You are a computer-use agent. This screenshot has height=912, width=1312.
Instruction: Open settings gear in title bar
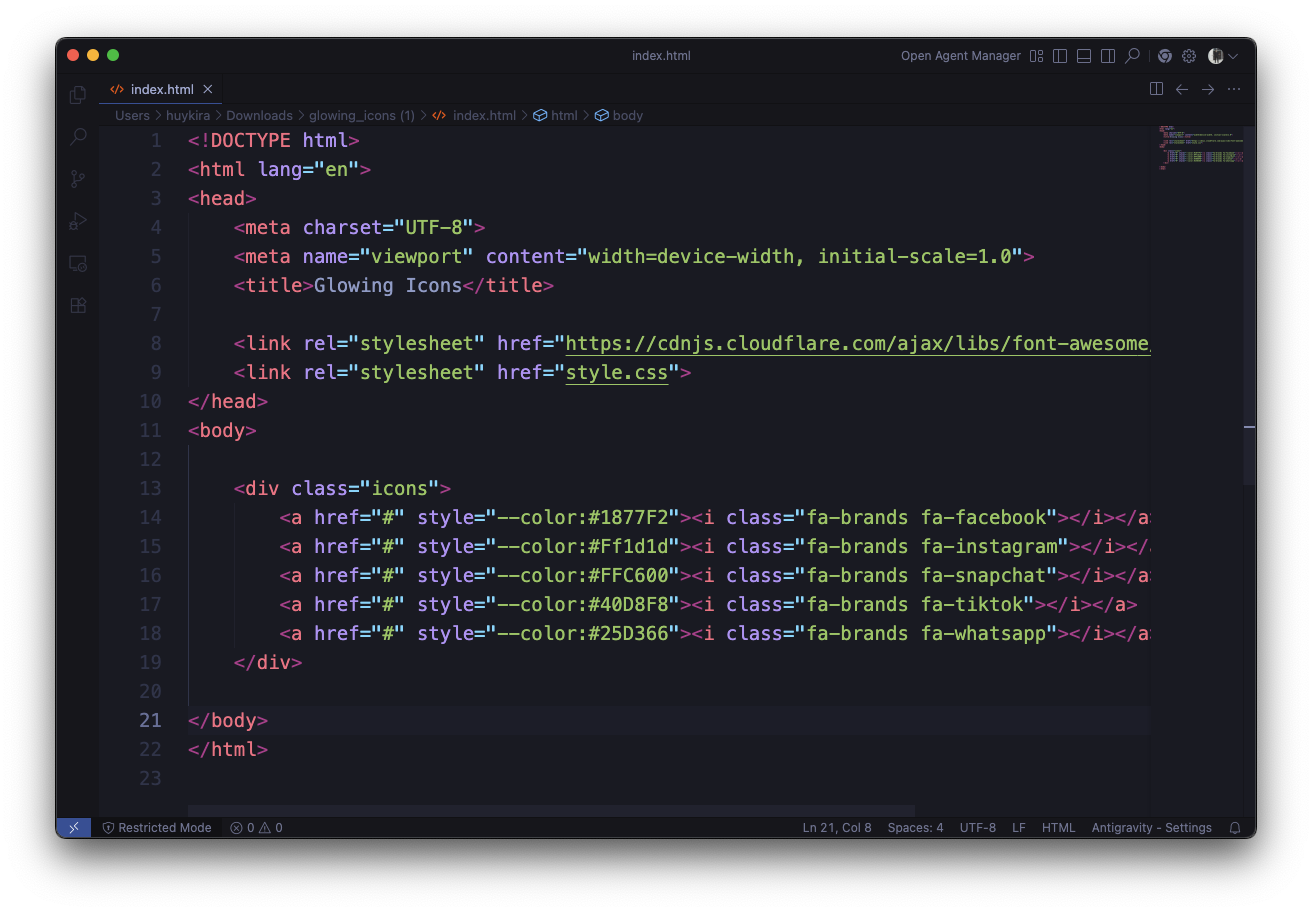point(1189,56)
